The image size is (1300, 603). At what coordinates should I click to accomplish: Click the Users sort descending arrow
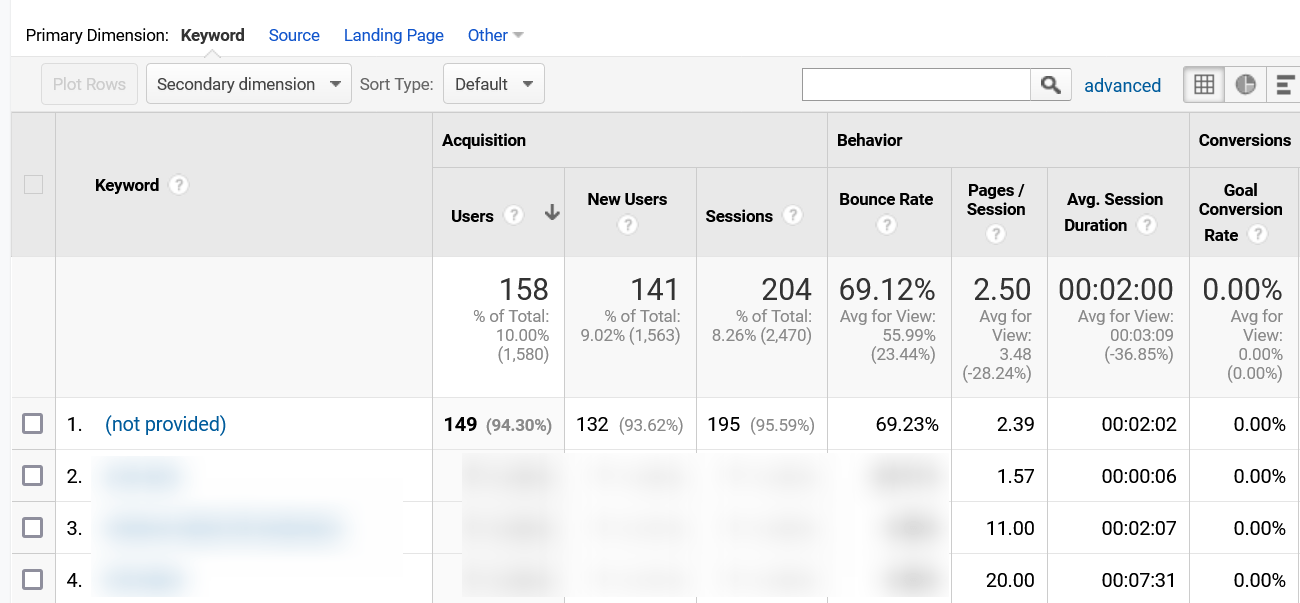coord(551,213)
